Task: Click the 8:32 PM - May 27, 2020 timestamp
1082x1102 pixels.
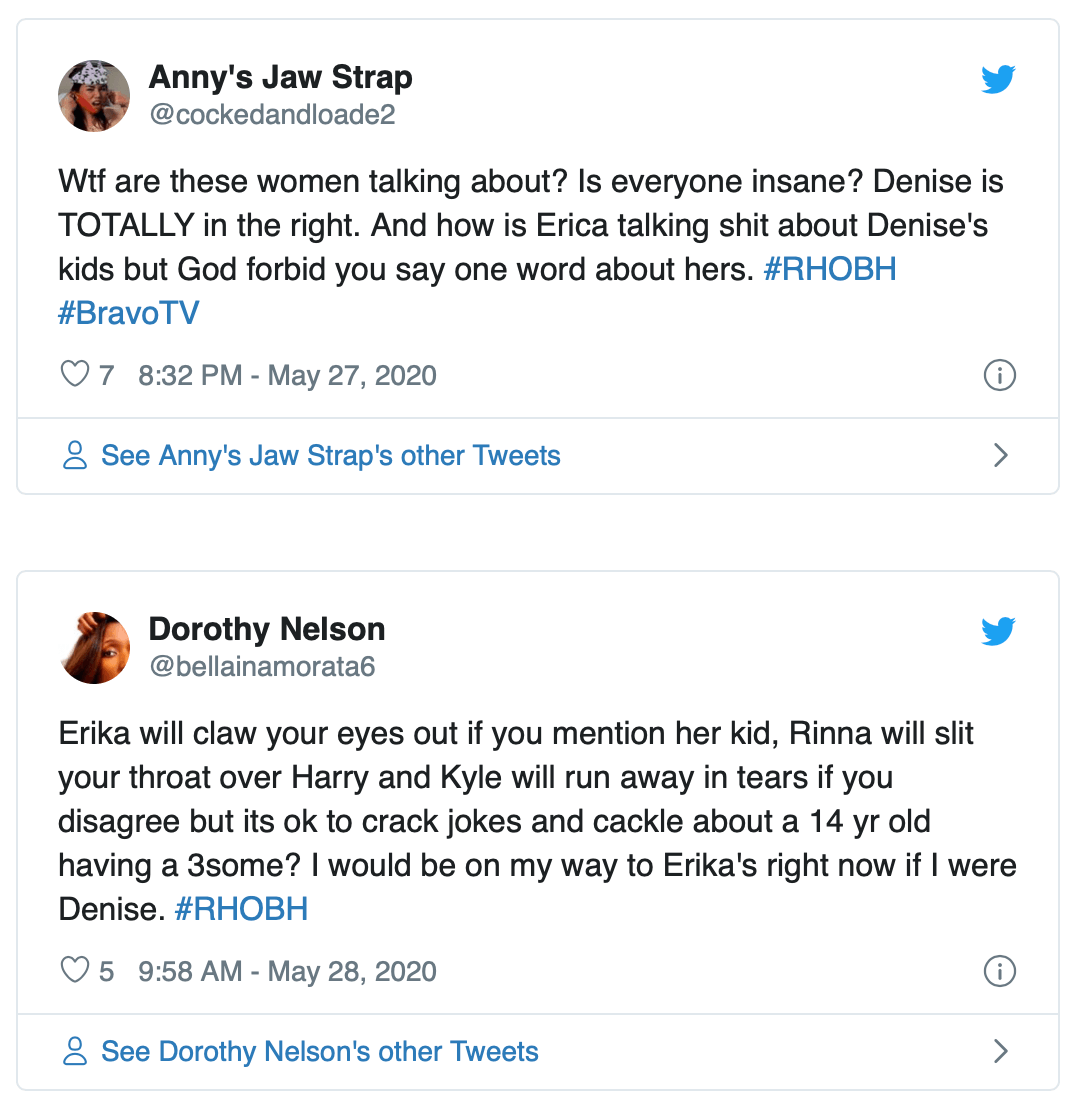Action: pyautogui.click(x=288, y=376)
